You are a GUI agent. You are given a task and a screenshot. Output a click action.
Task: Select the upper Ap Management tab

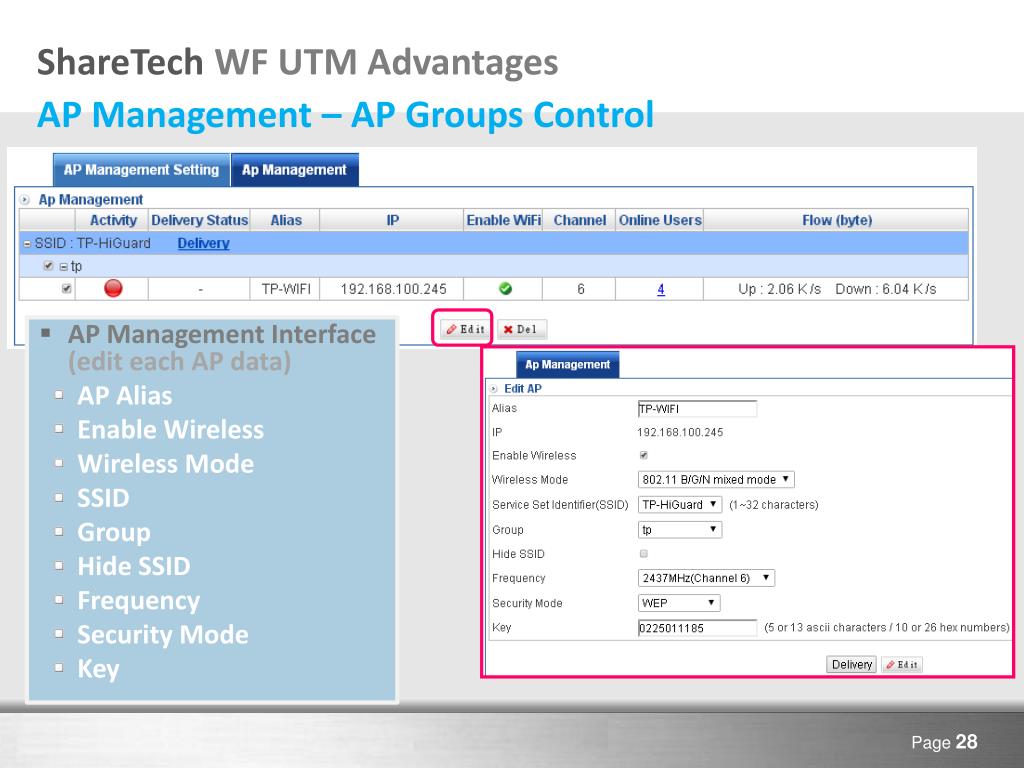(295, 170)
